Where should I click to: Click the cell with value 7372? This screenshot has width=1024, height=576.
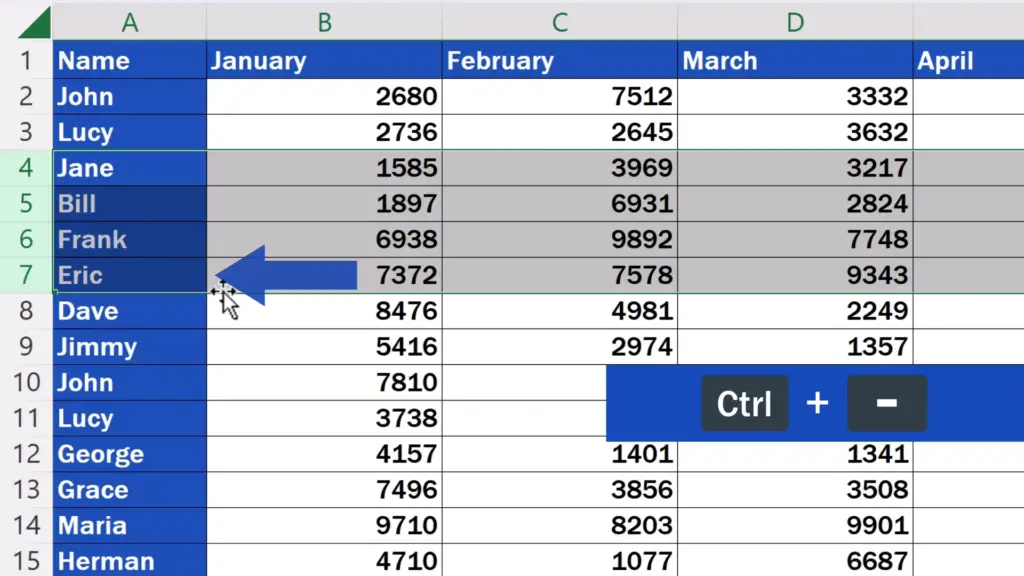[x=322, y=275]
